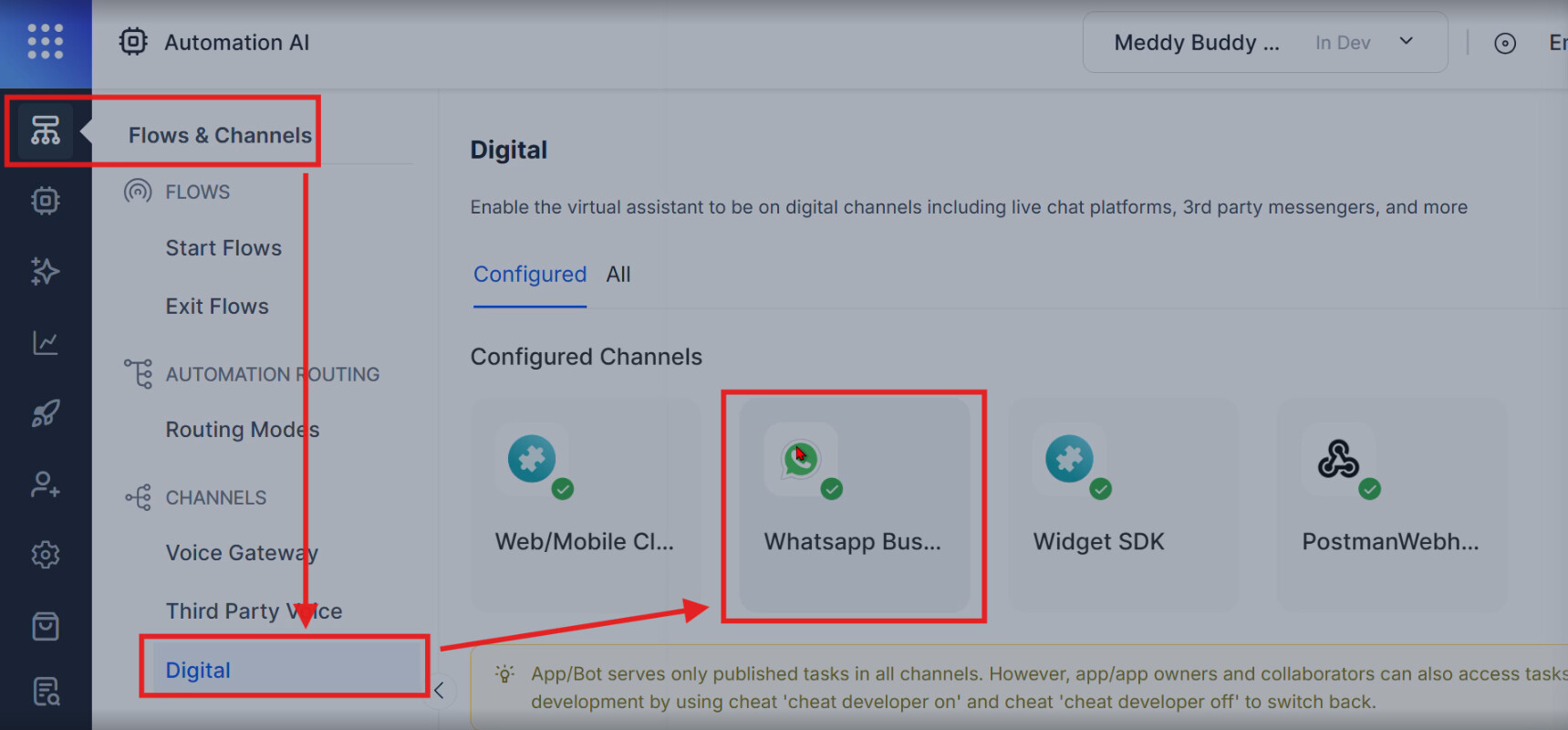Select the Configured tab
Image resolution: width=1568 pixels, height=730 pixels.
click(x=529, y=275)
